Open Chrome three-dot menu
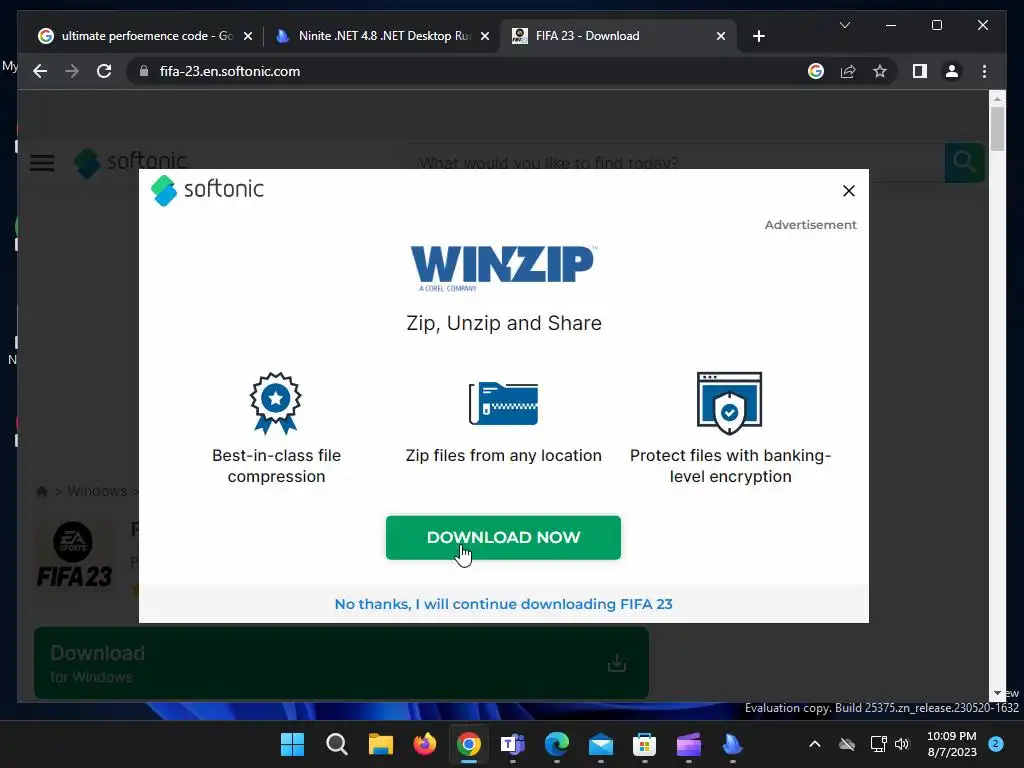Viewport: 1024px width, 768px height. tap(984, 71)
